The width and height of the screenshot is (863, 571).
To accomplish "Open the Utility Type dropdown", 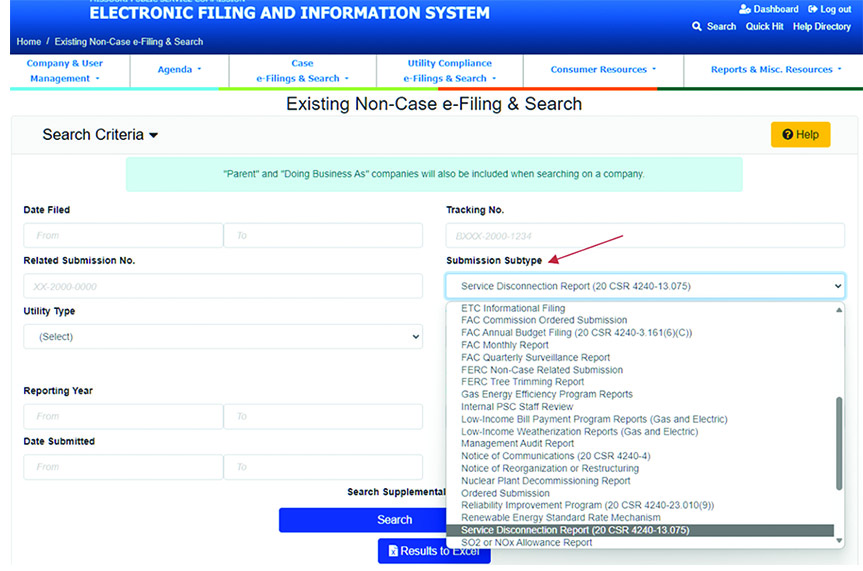I will pyautogui.click(x=222, y=337).
